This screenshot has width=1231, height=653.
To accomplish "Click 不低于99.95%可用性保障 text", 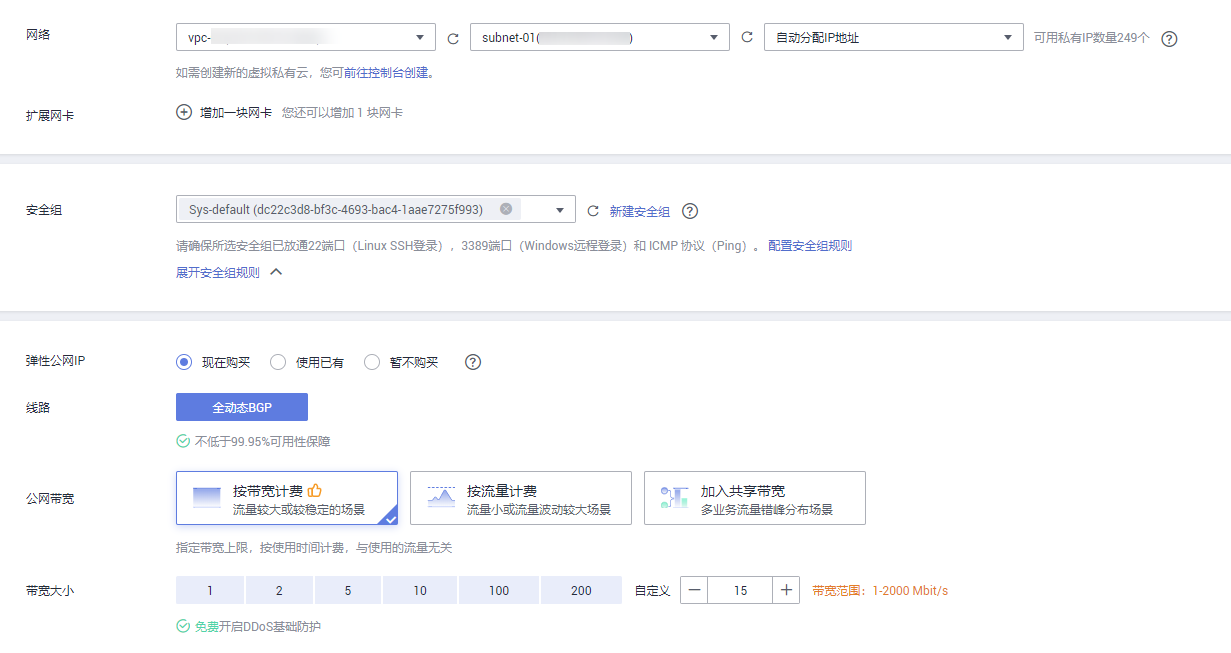I will point(262,441).
